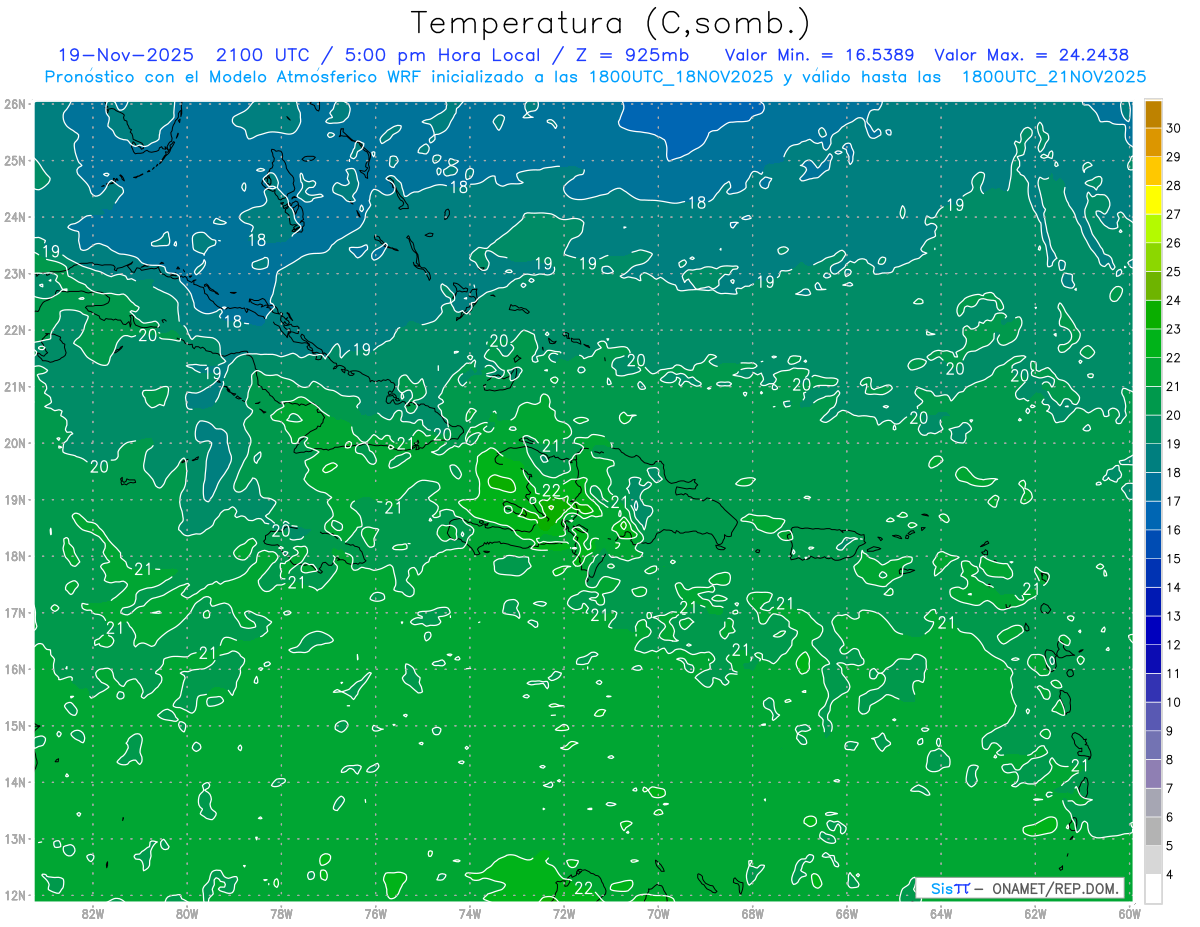Click the longitude axis label "60W"
Screen dimensions: 1200x927
1129,913
